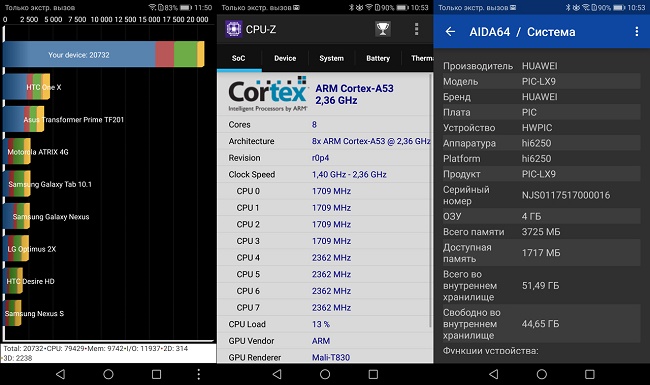Tap Clock Speed 1,40 GHz - 2,36 GHz row
Viewport: 650px width, 385px height.
[x=325, y=174]
